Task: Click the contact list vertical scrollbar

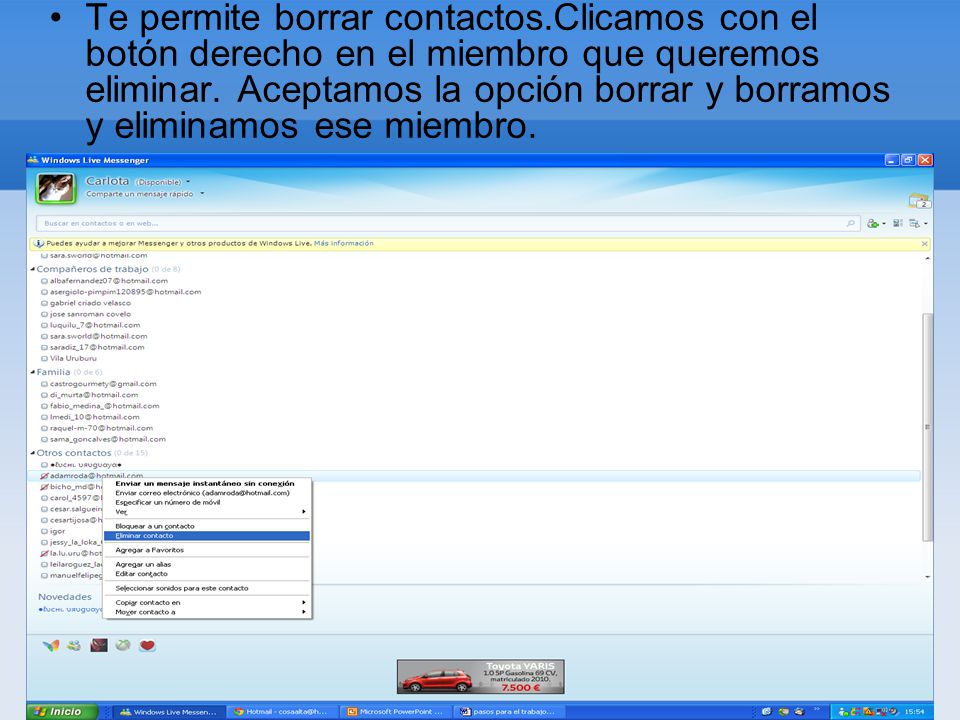Action: [x=928, y=427]
